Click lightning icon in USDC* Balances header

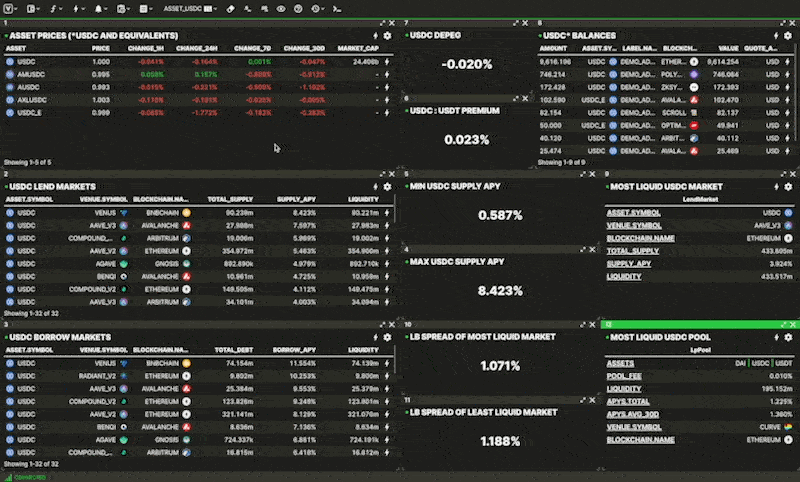[x=776, y=36]
